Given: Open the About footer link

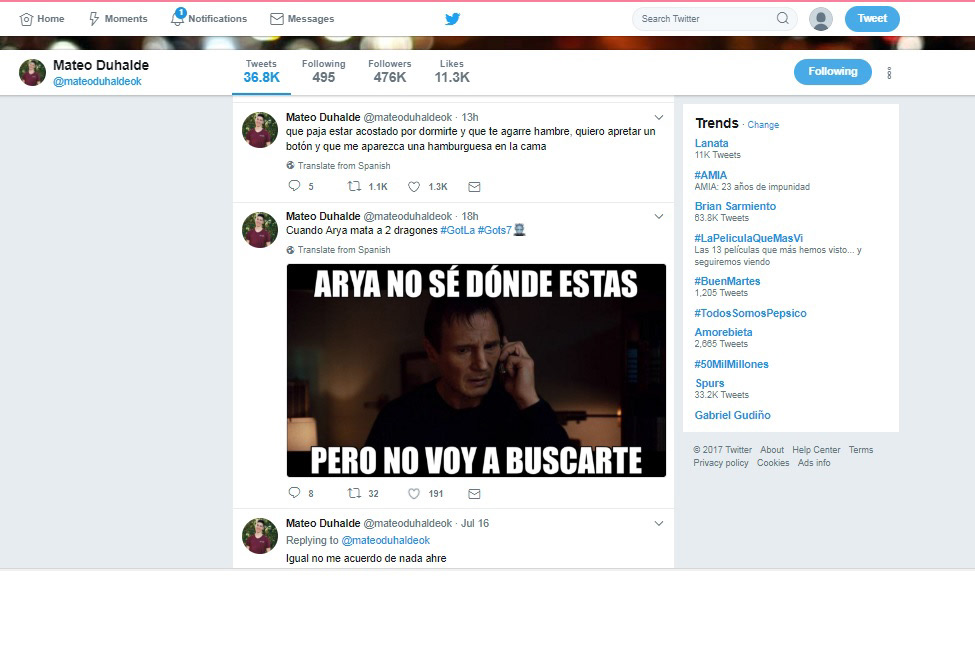Looking at the screenshot, I should pyautogui.click(x=772, y=450).
